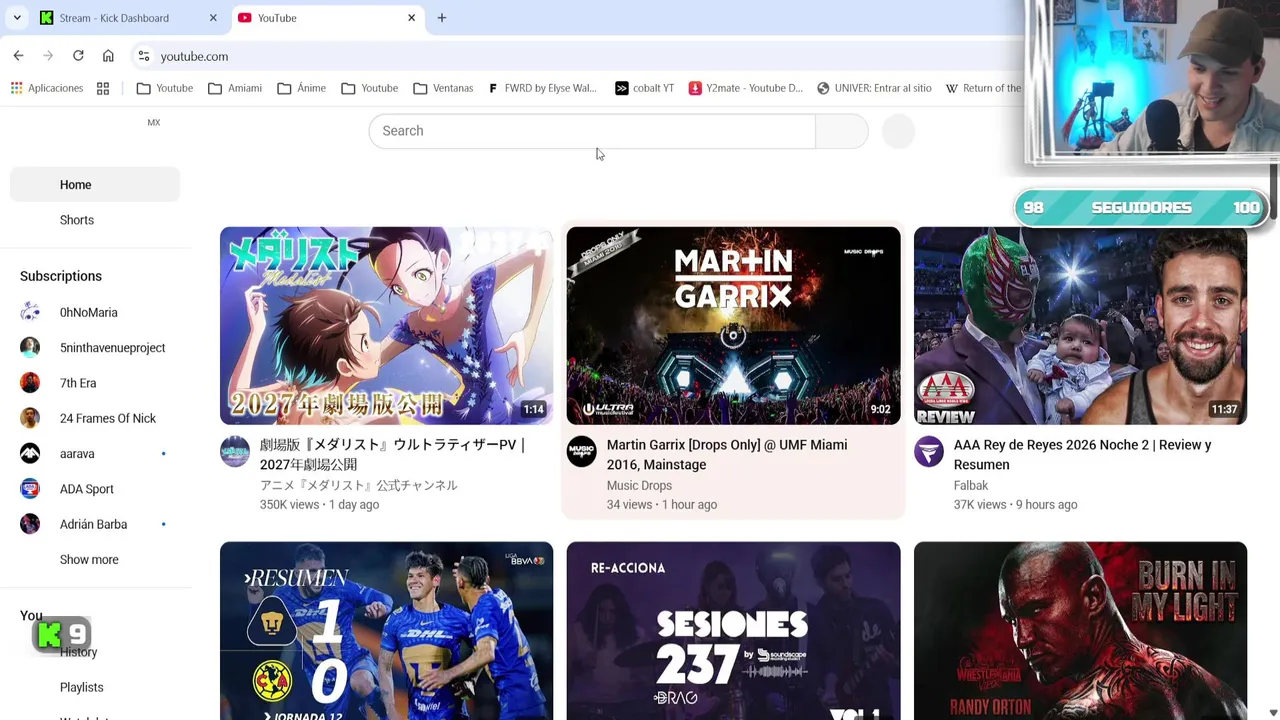Image resolution: width=1280 pixels, height=720 pixels.
Task: Open Adrián Barba channel avatar
Action: (x=30, y=524)
